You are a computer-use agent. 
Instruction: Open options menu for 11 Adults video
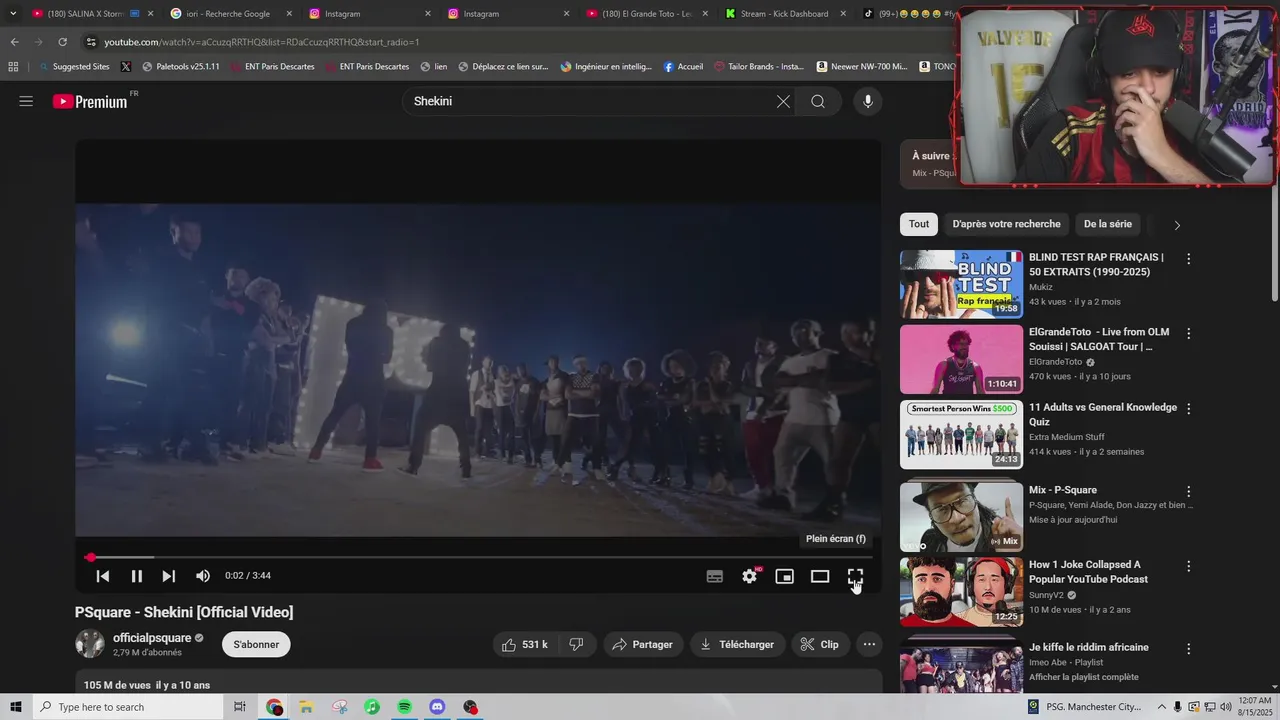1188,409
